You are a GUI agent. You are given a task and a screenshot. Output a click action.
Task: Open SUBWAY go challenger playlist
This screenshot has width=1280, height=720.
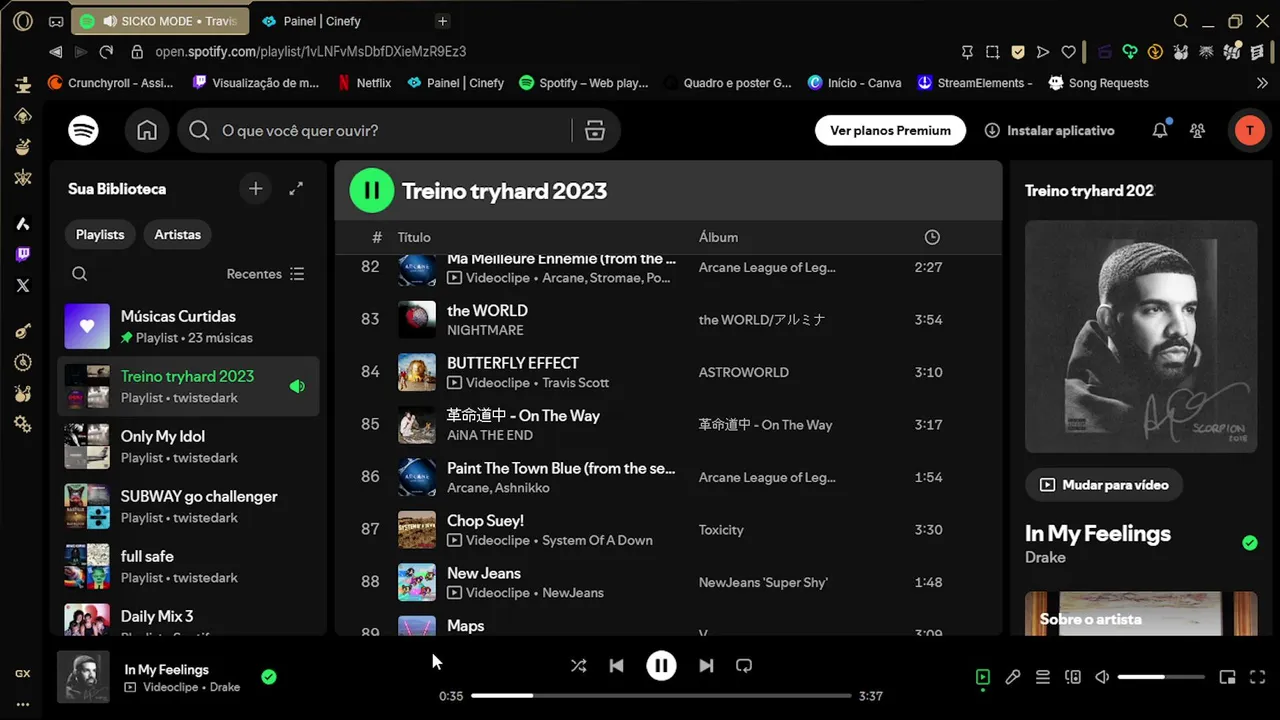click(188, 506)
